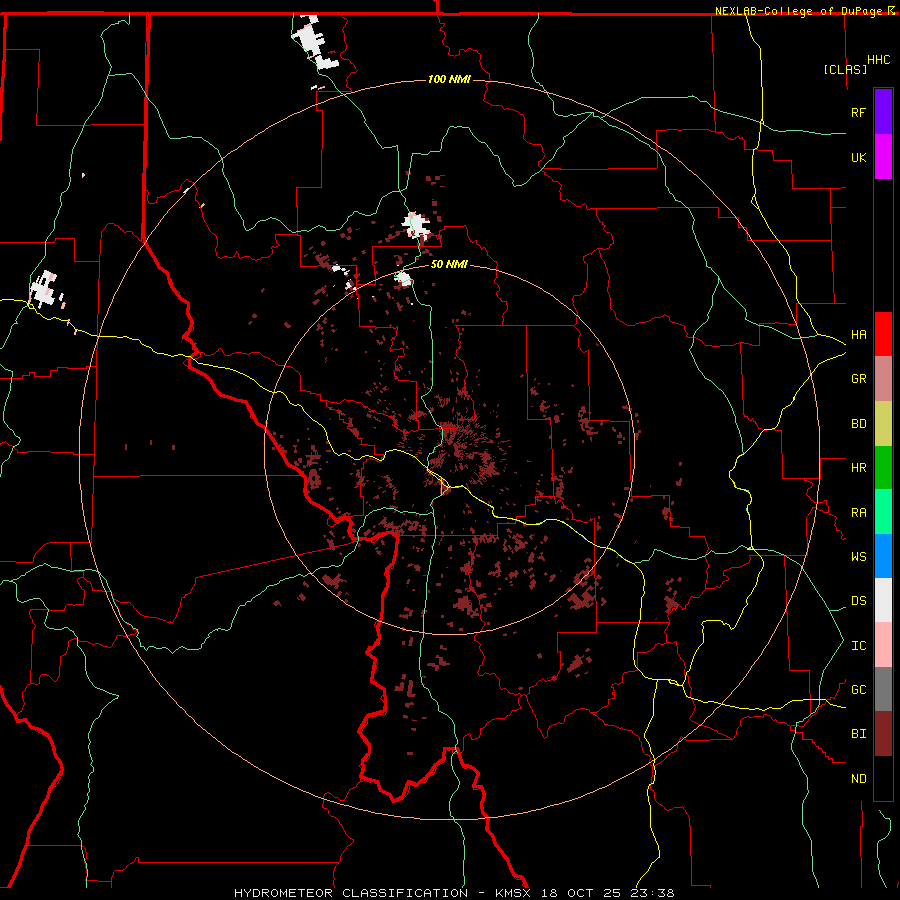This screenshot has width=900, height=900.
Task: Click the WS legend label
Action: [859, 557]
